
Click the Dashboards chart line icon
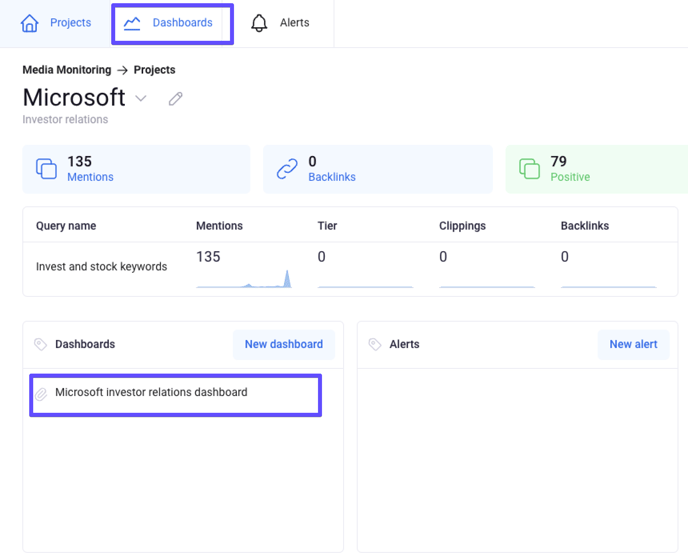tap(132, 23)
